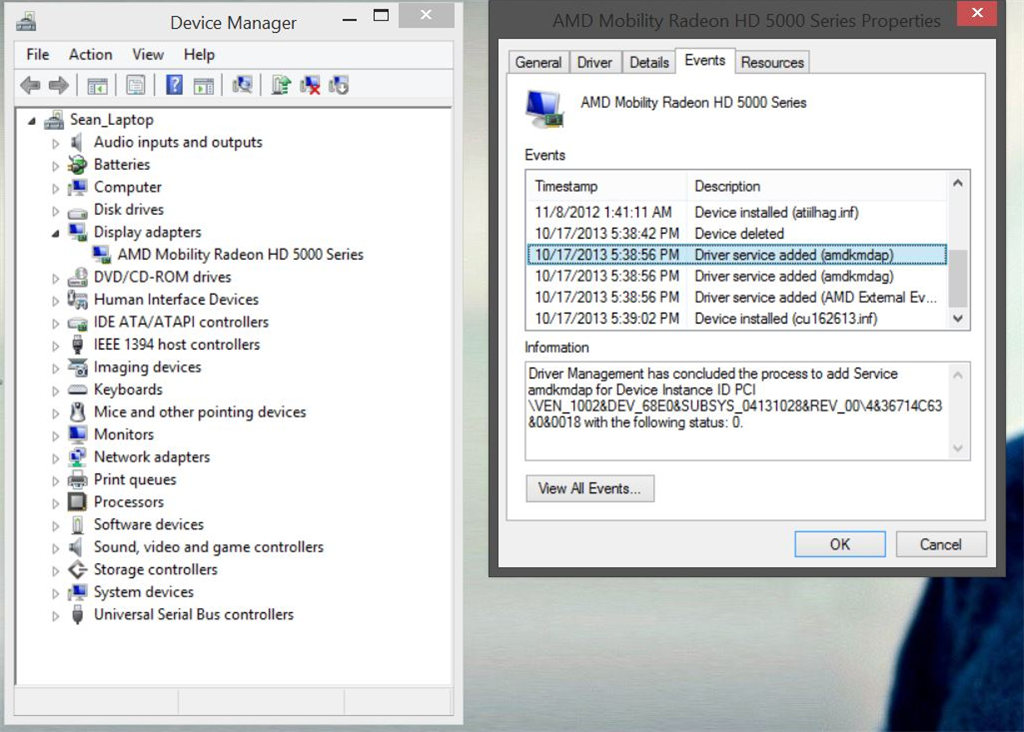1024x732 pixels.
Task: Select the System devices tree label
Action: coord(144,592)
